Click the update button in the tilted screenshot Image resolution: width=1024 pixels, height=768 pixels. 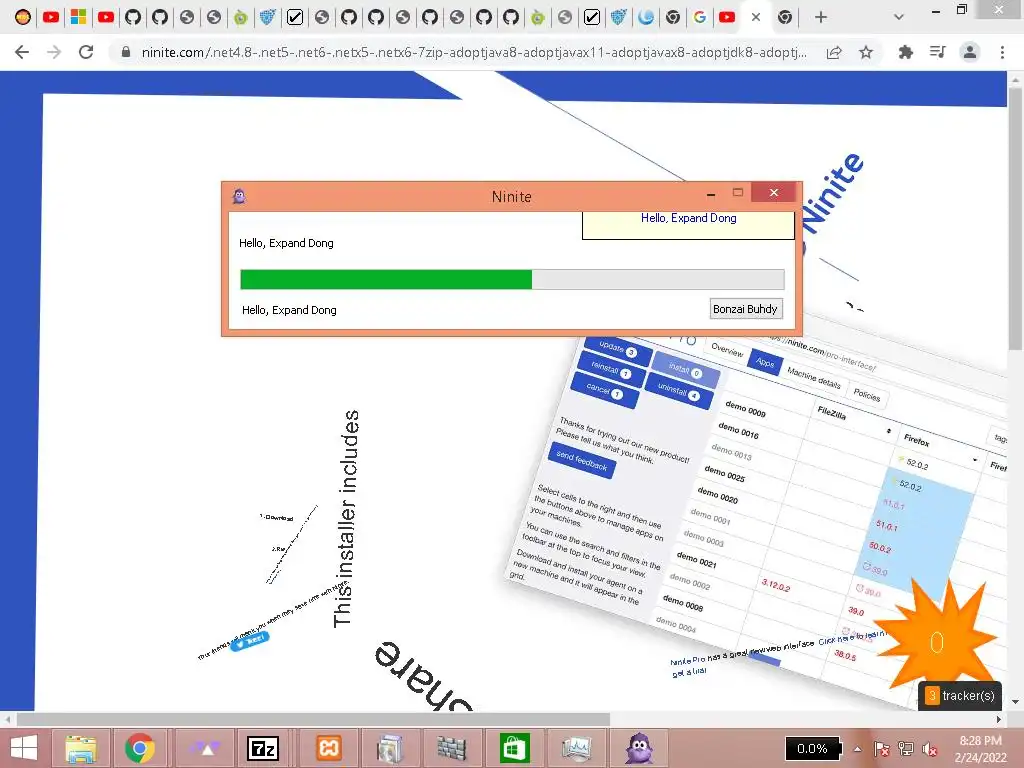tap(618, 349)
